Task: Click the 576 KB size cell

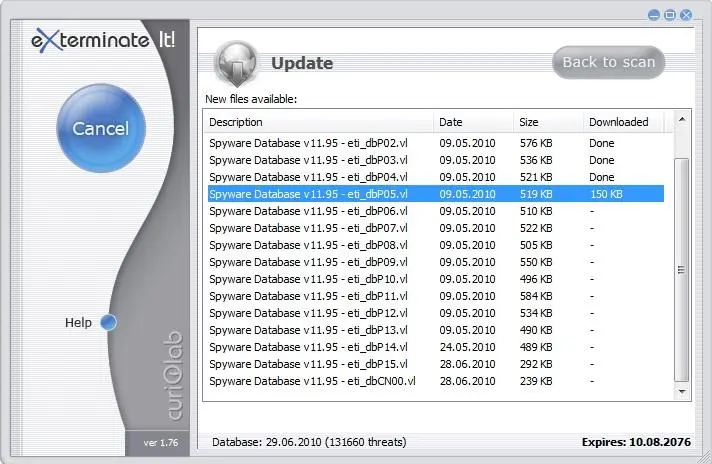Action: pos(536,143)
